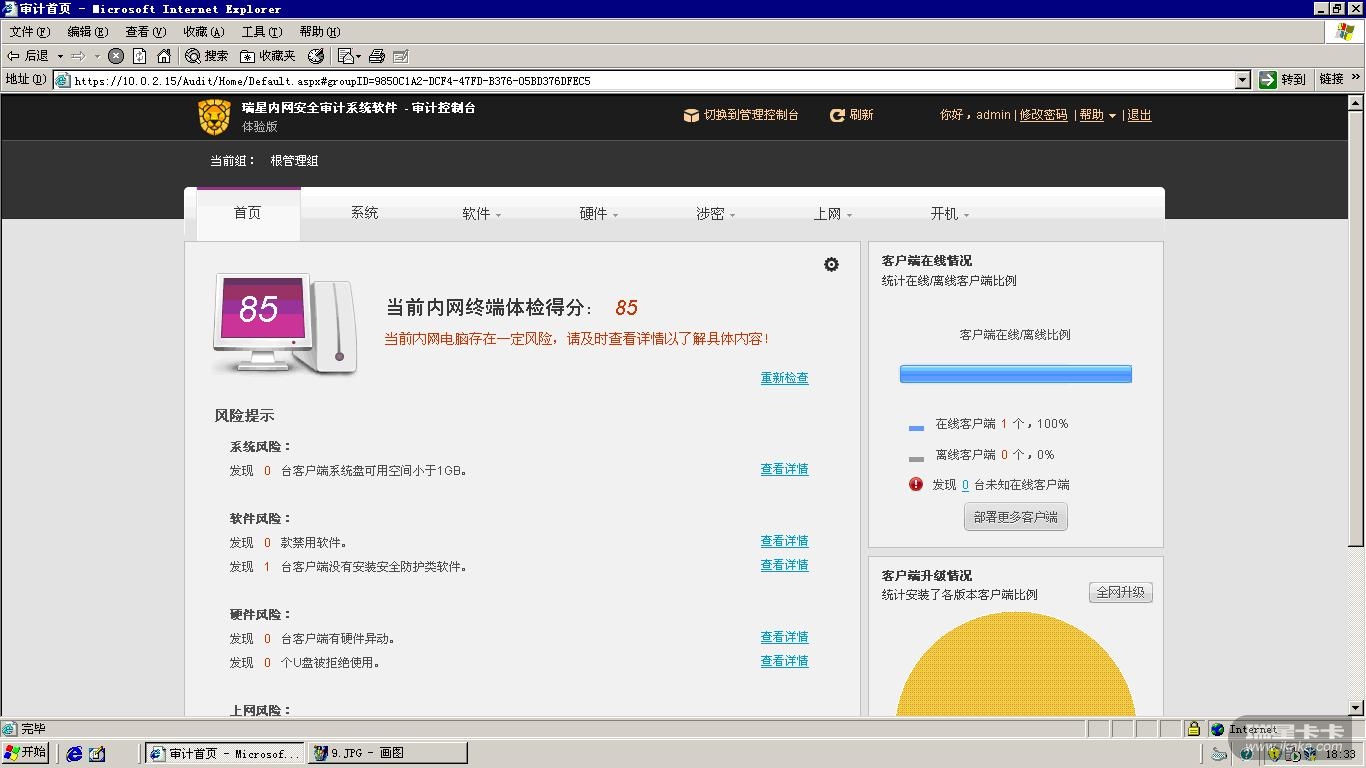Click the settings gear icon on dashboard

point(831,265)
